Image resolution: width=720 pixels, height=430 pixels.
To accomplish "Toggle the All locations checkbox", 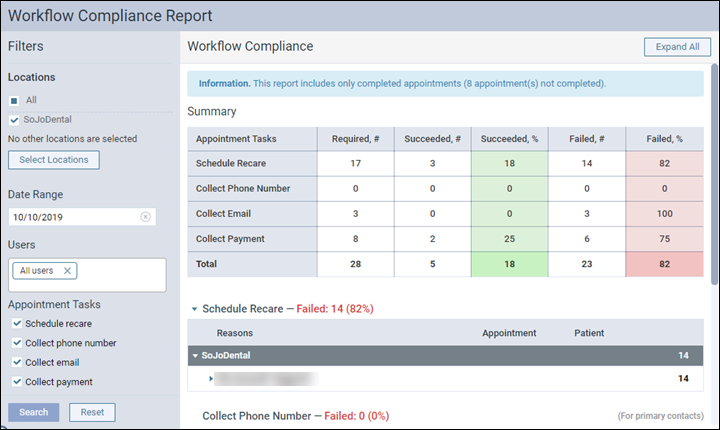I will pyautogui.click(x=14, y=100).
